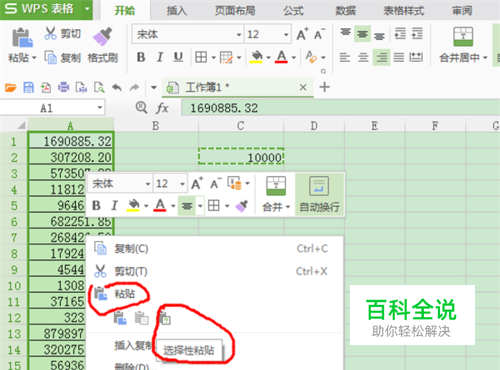Select column header D

point(314,126)
